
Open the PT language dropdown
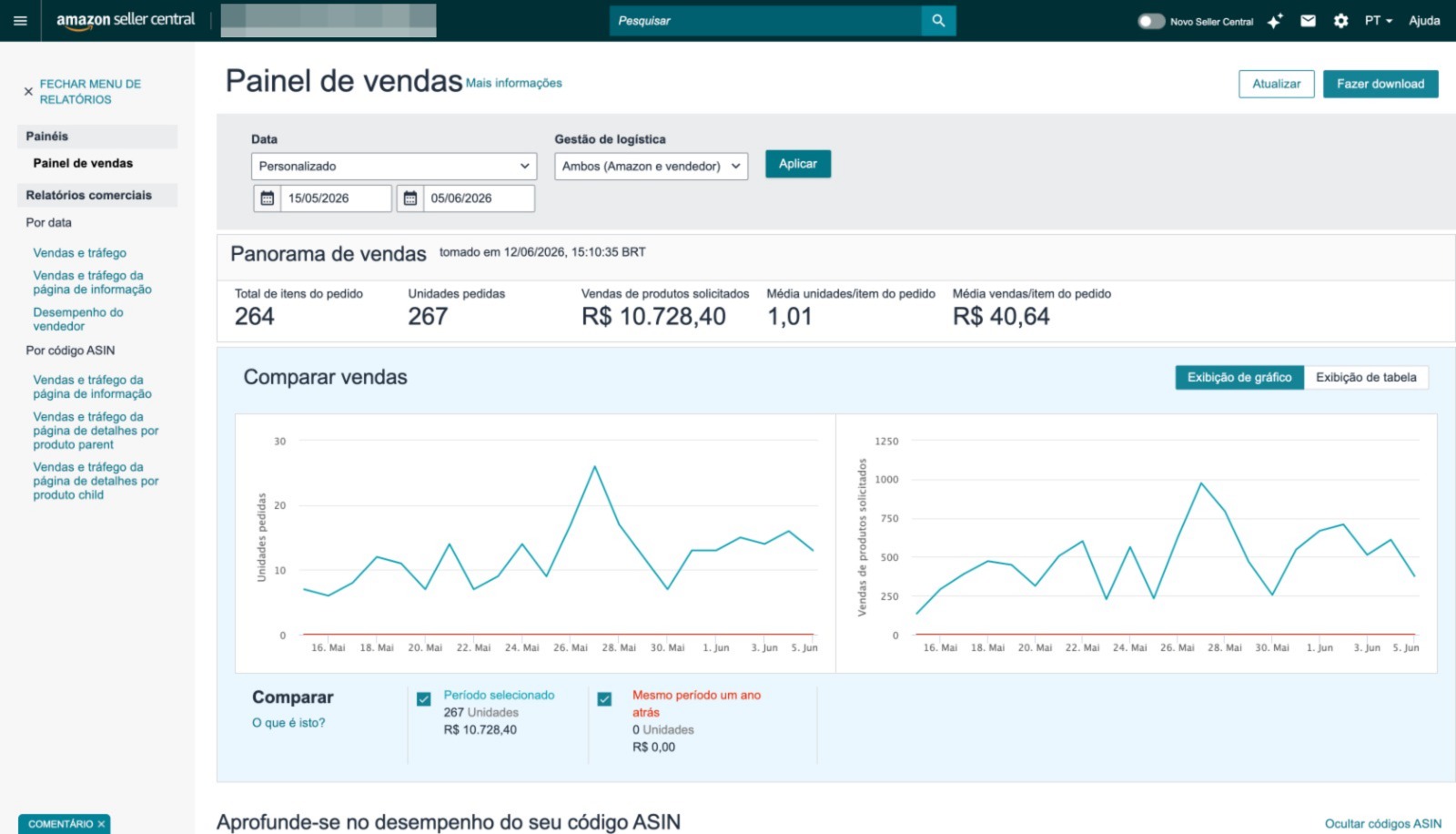pyautogui.click(x=1378, y=20)
